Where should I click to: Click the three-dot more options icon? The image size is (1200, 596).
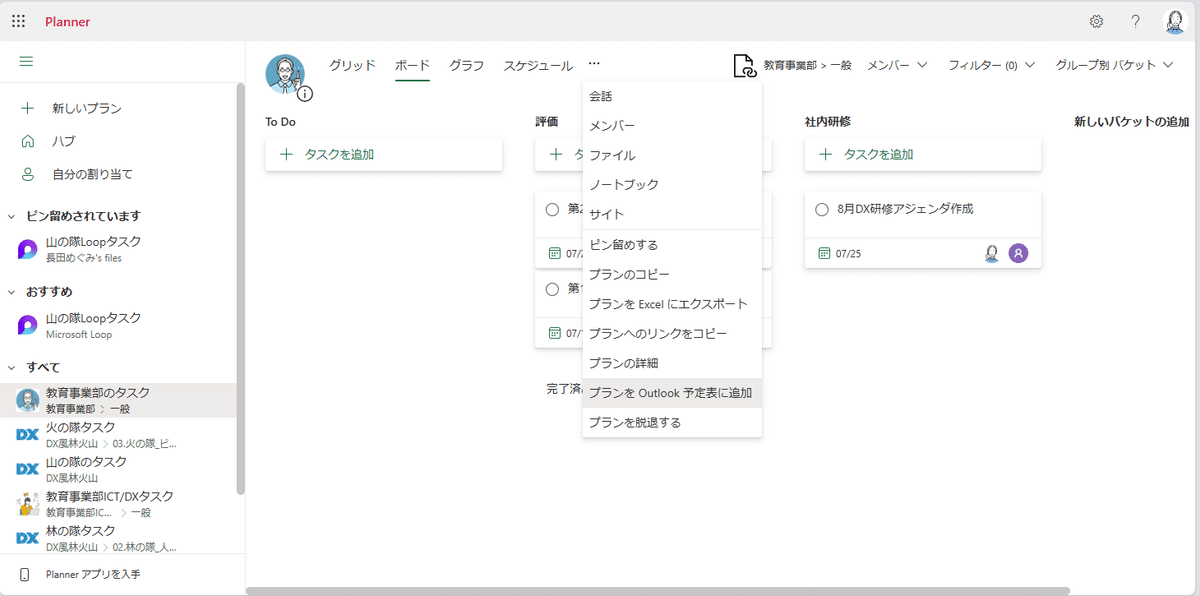[x=594, y=65]
